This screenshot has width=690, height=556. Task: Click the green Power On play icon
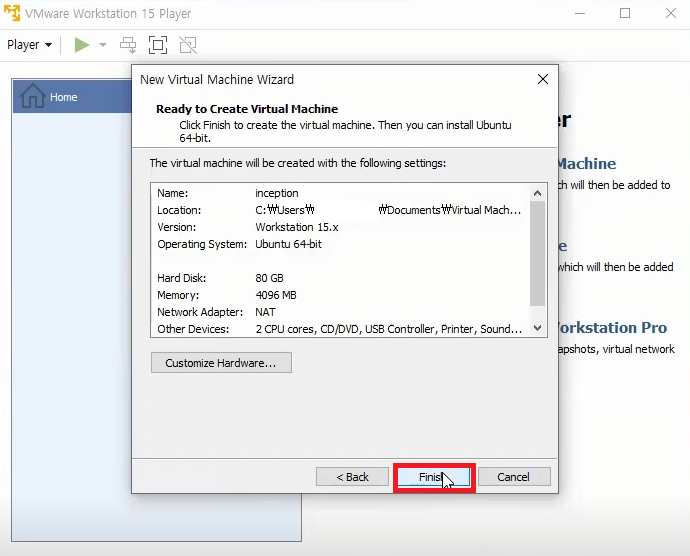pos(82,45)
